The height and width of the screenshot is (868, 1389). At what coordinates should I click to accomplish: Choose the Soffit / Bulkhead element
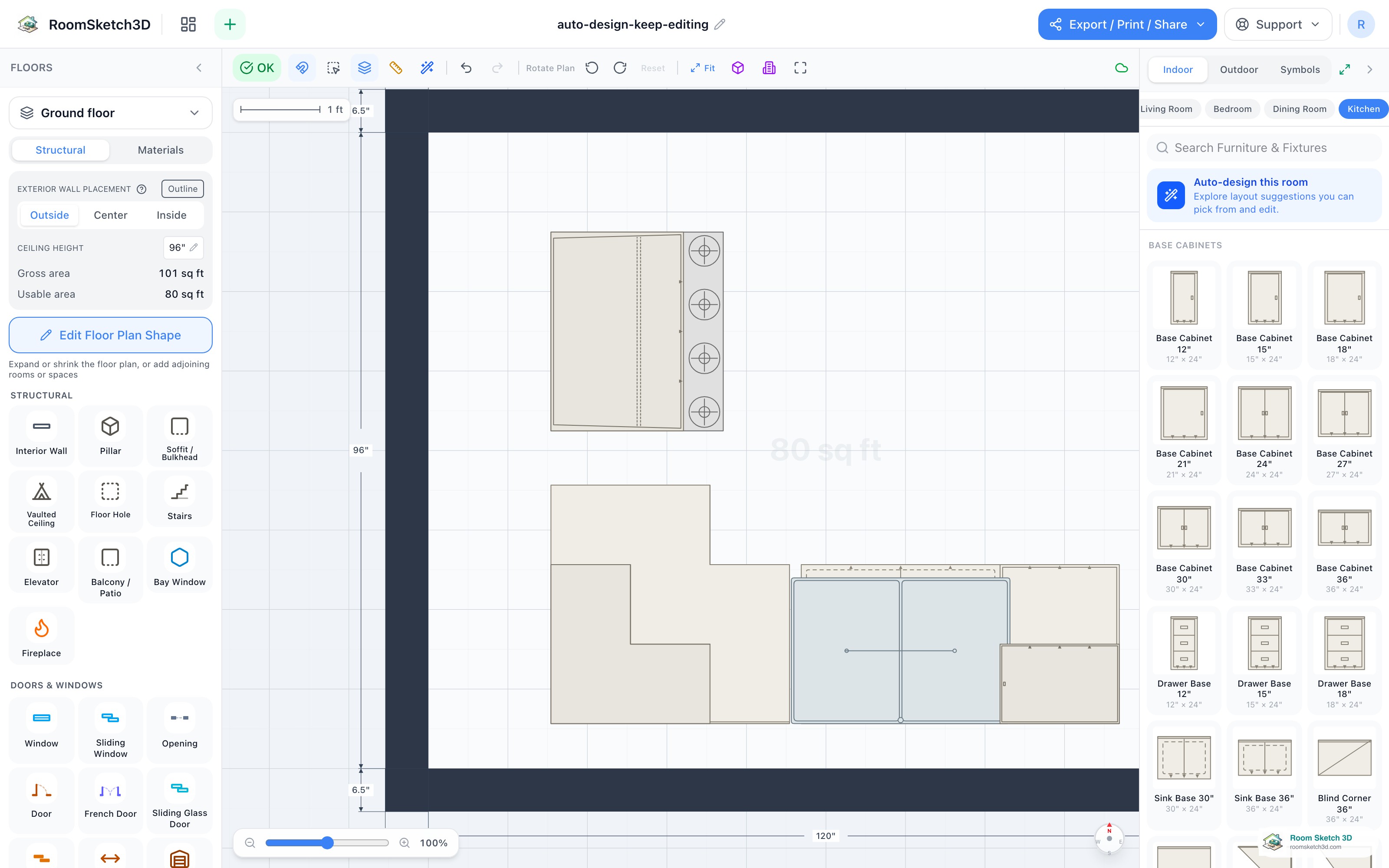point(180,436)
